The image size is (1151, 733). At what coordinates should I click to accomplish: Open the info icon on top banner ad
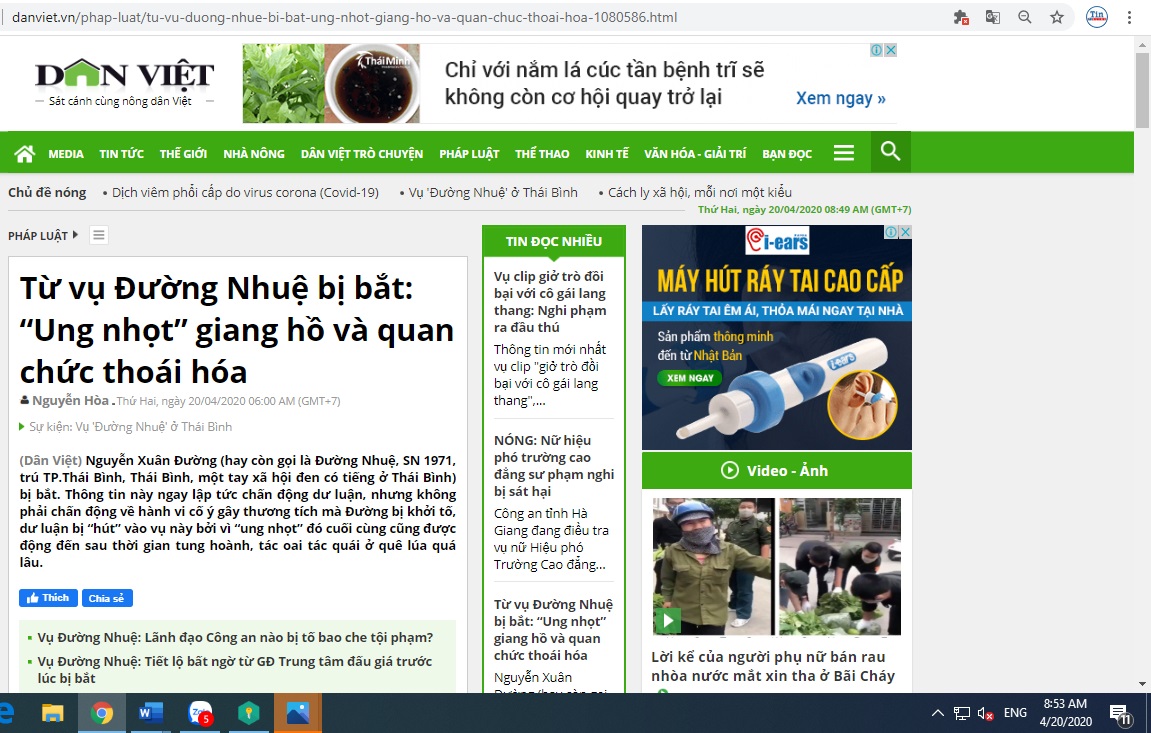[x=876, y=50]
